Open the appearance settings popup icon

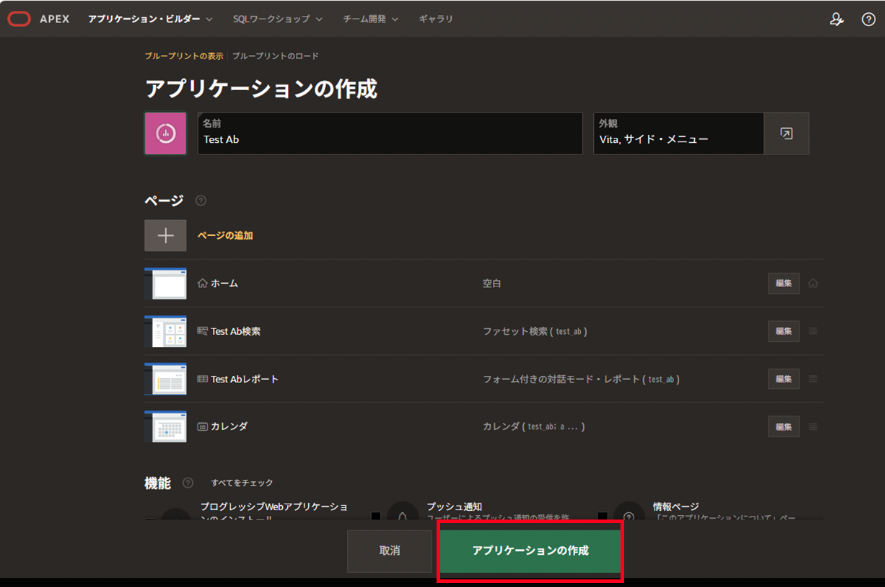click(x=786, y=133)
